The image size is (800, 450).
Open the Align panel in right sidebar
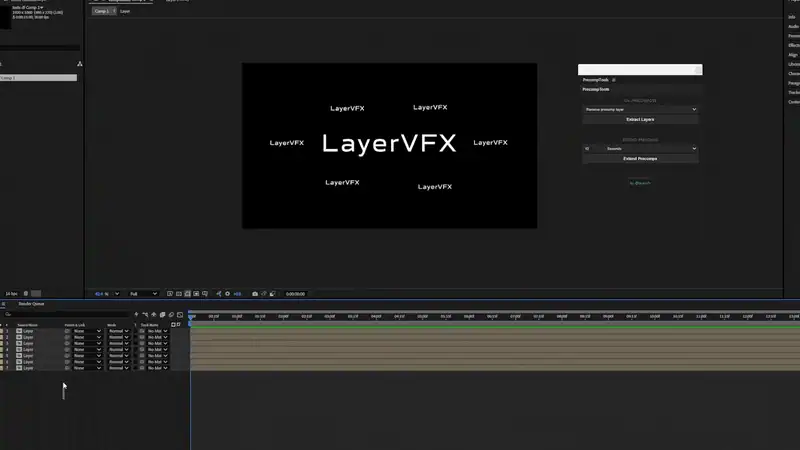click(x=793, y=55)
